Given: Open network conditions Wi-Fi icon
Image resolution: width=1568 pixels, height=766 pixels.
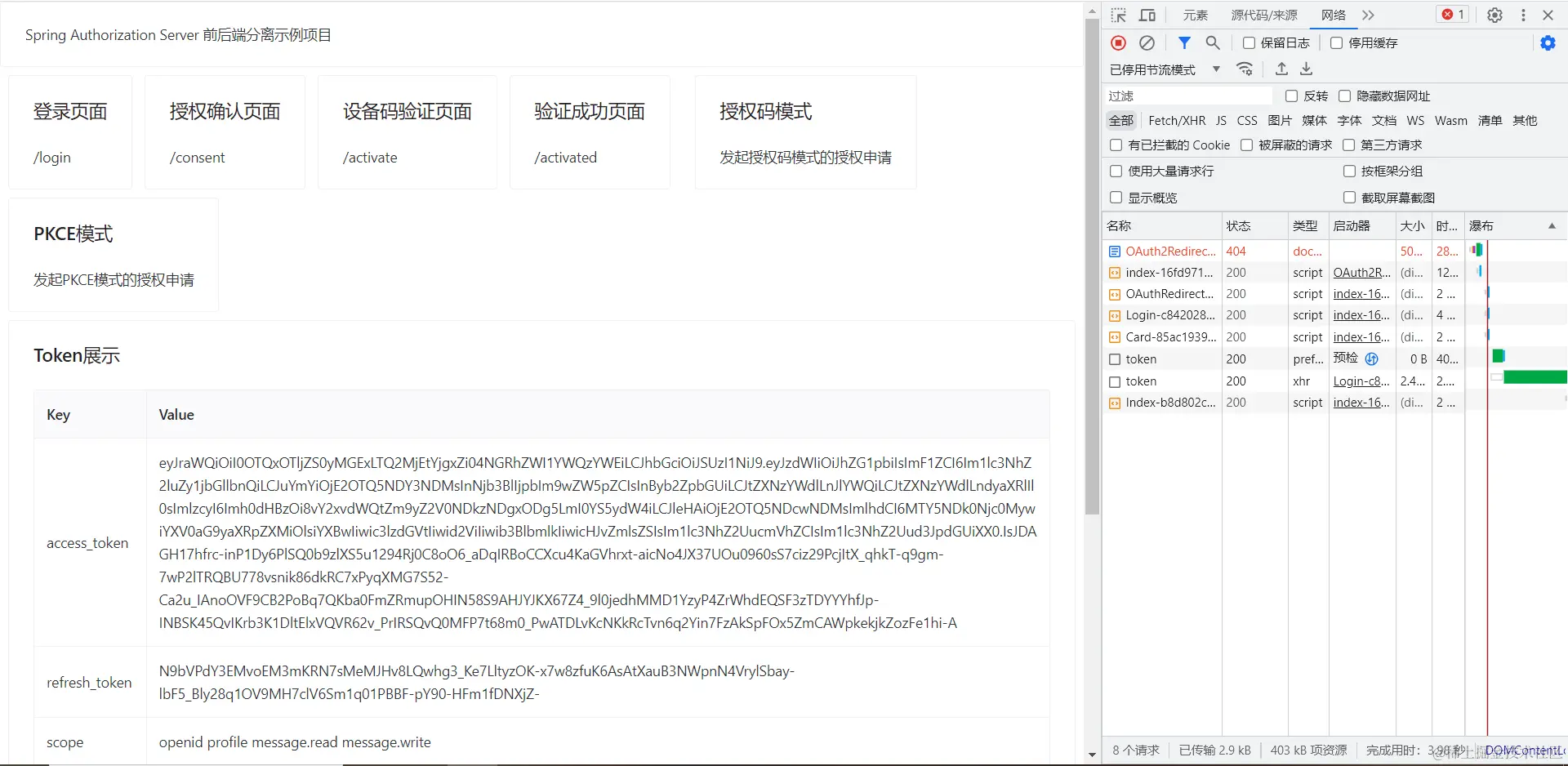Looking at the screenshot, I should point(1245,69).
